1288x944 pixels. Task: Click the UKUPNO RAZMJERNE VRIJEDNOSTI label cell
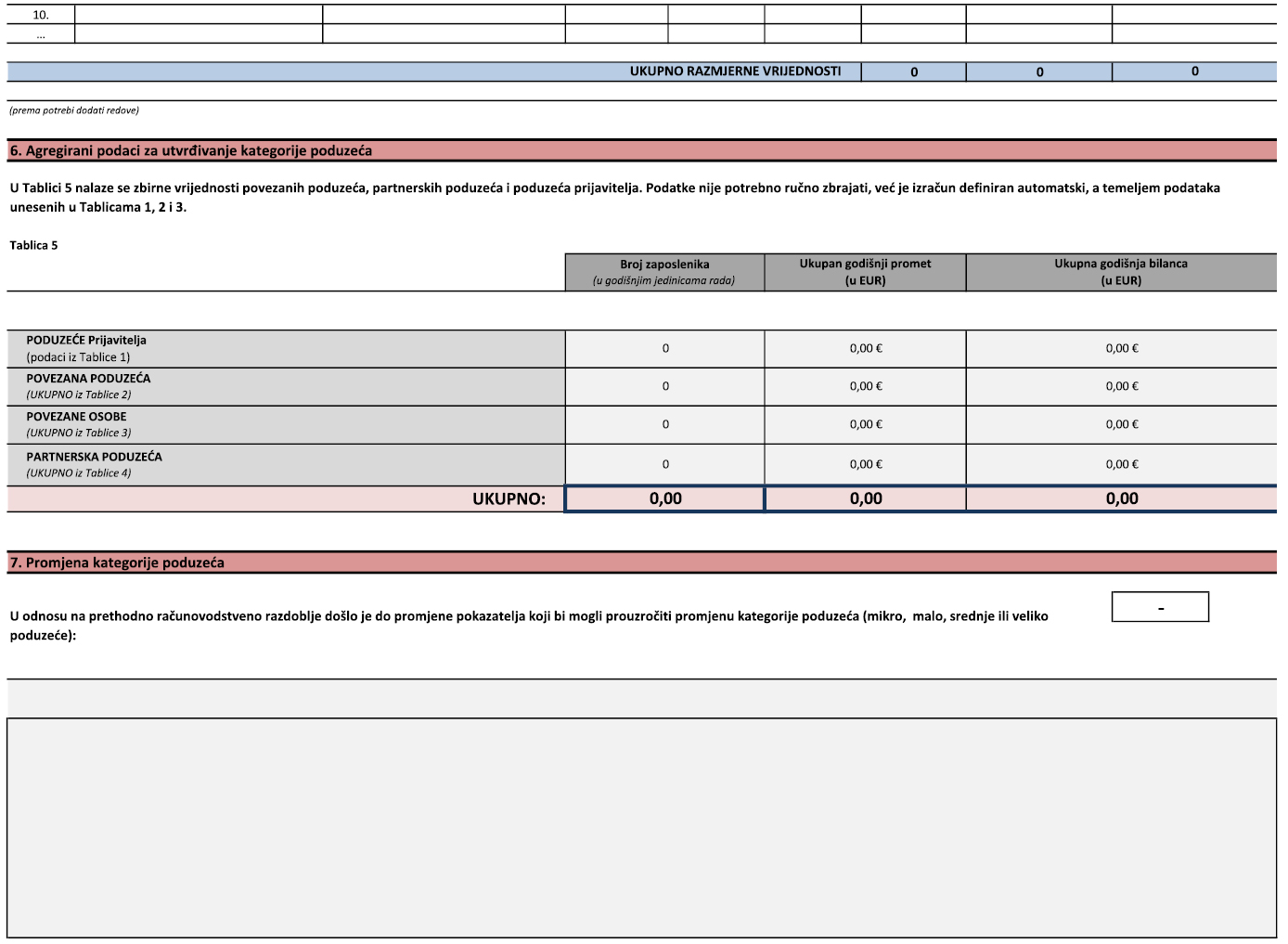click(x=735, y=71)
